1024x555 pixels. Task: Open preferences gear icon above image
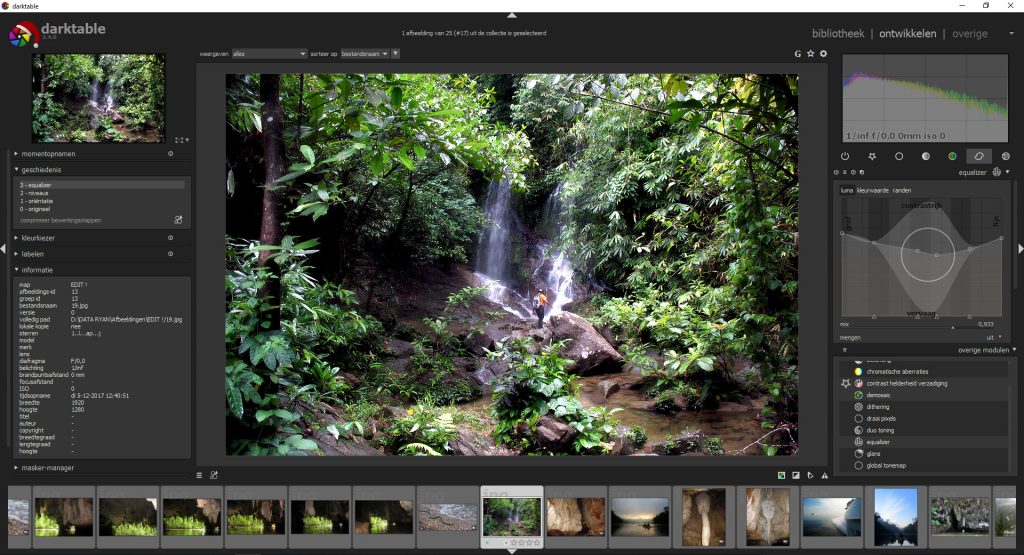point(824,54)
